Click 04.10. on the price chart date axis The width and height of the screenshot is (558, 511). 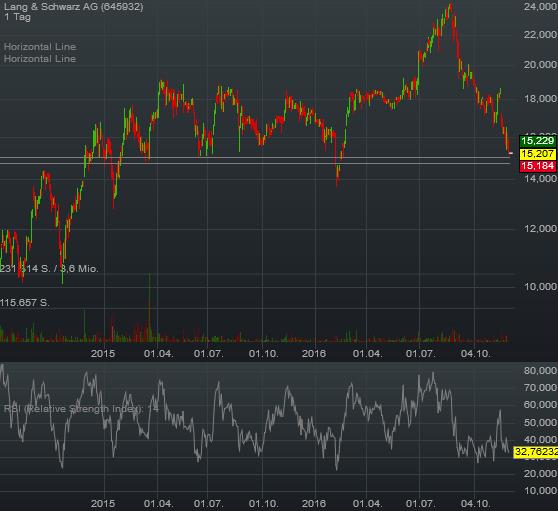pyautogui.click(x=475, y=354)
